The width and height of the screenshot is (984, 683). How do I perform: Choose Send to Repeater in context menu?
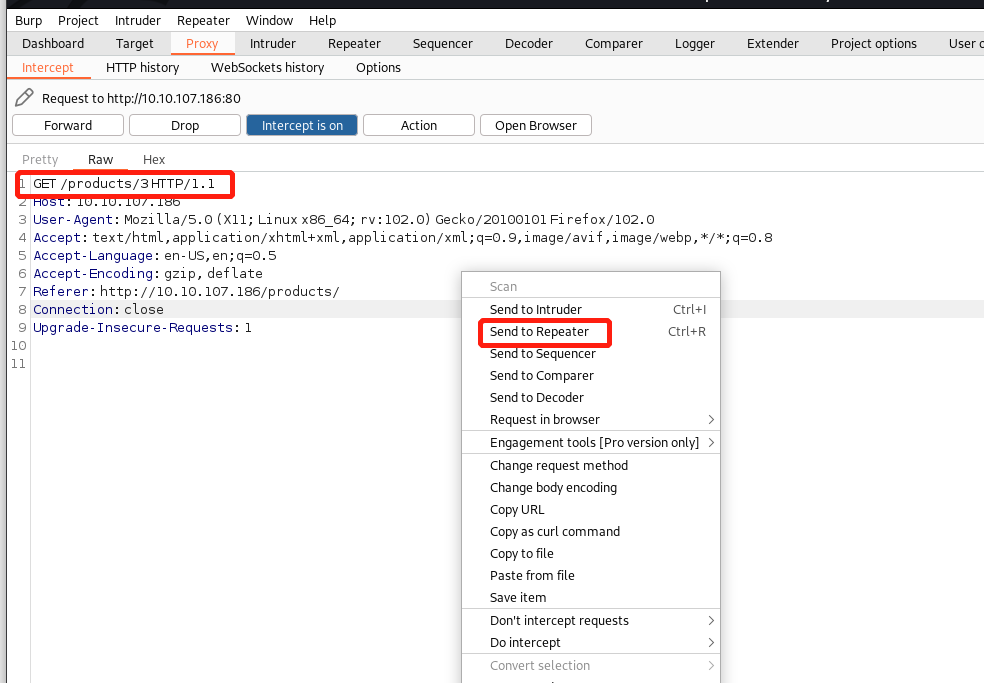tap(540, 332)
